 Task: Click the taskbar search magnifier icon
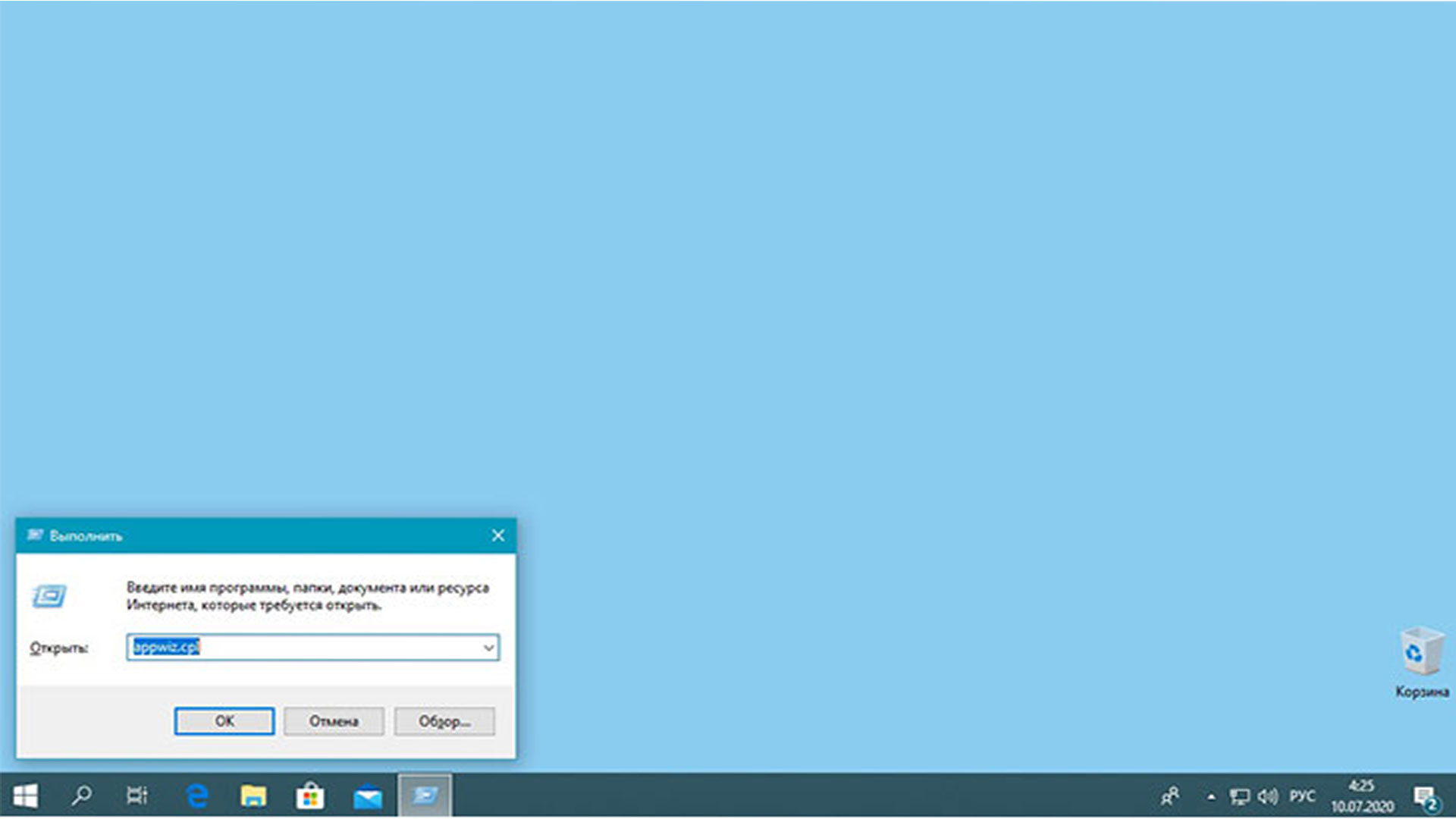[x=81, y=795]
